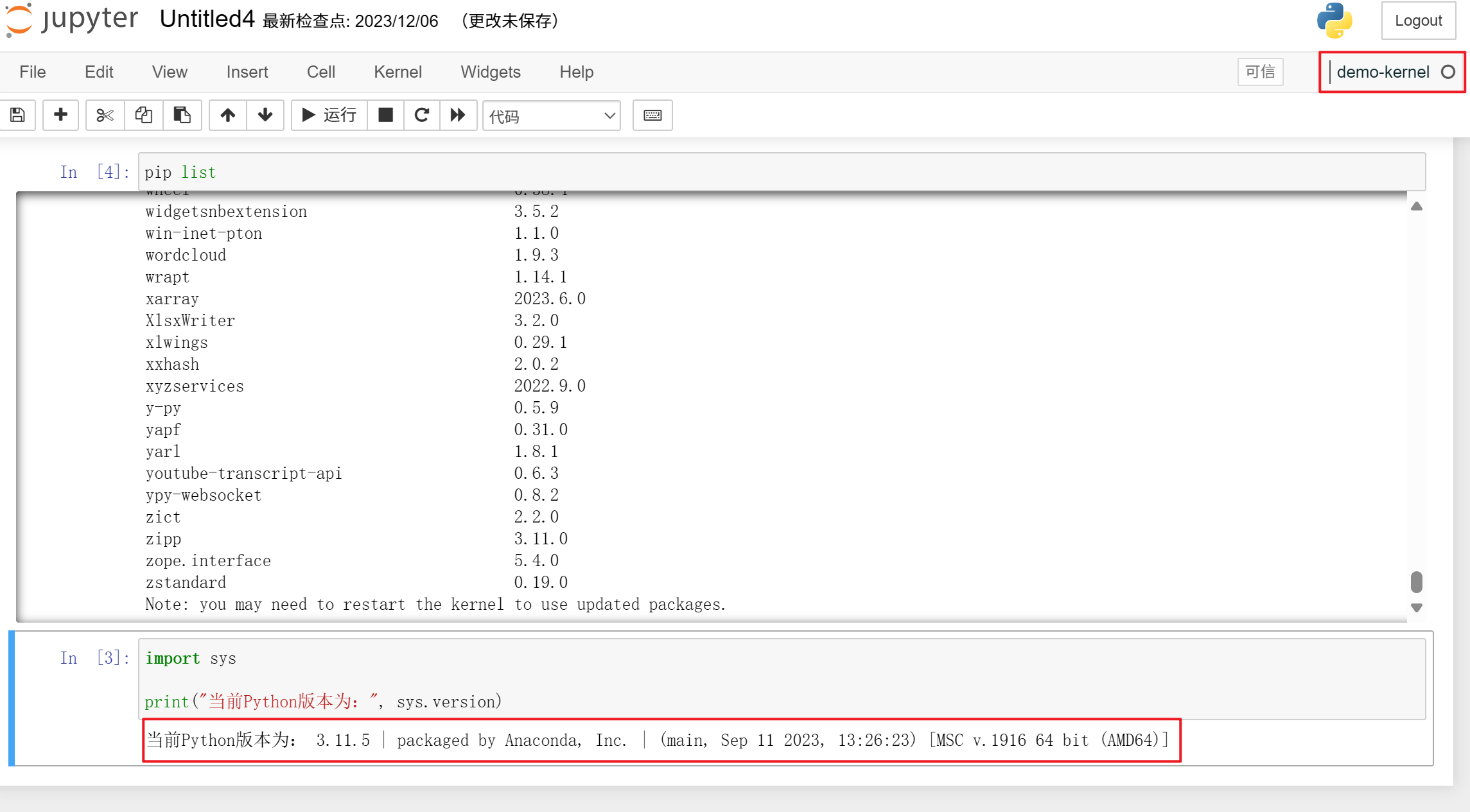This screenshot has width=1470, height=812.
Task: Focus the 'import sys' code cell
Action: [x=782, y=679]
